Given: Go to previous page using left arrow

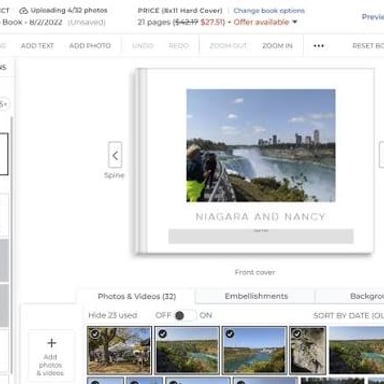Looking at the screenshot, I should click(115, 155).
